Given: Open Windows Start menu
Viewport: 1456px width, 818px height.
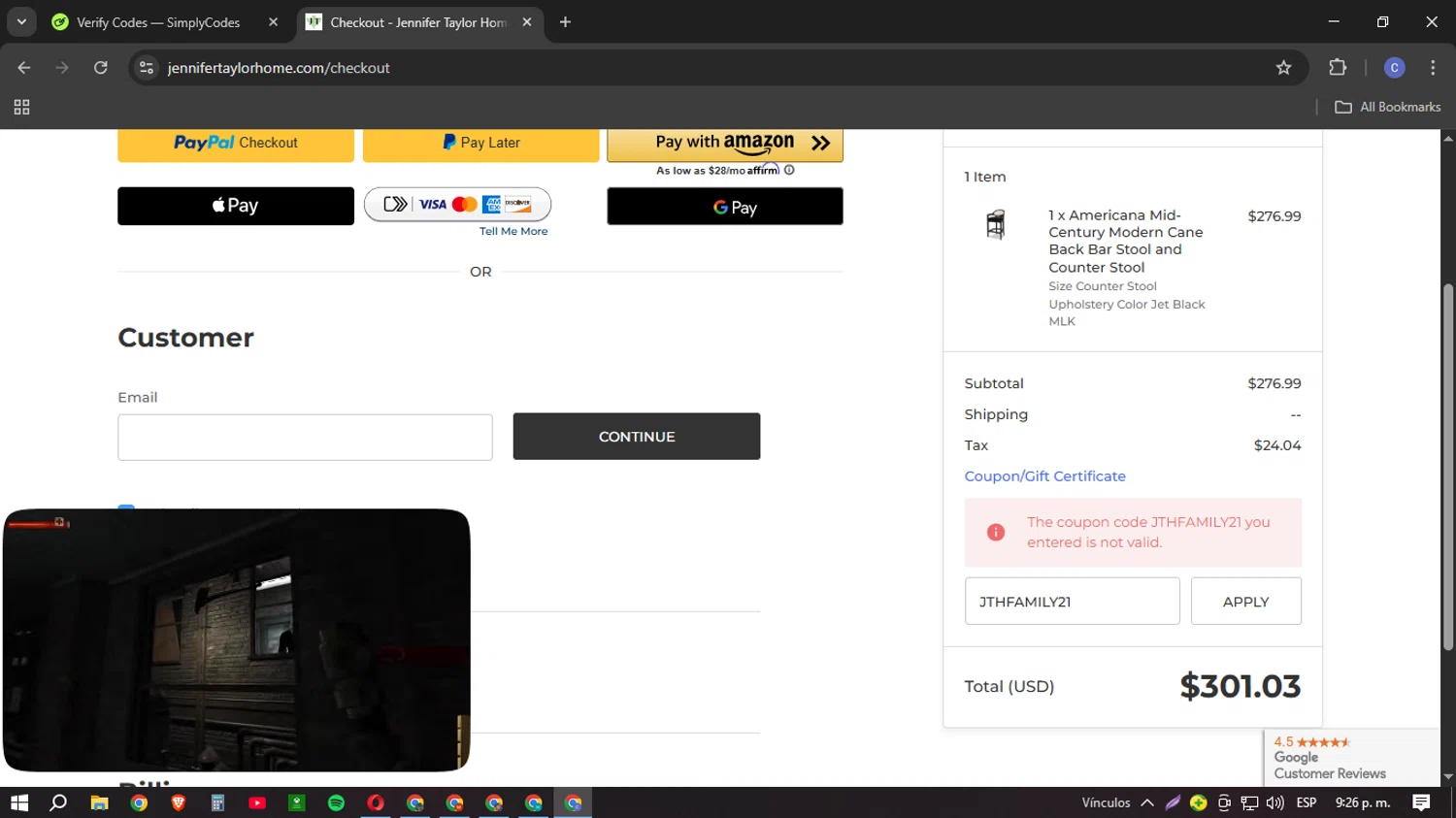Looking at the screenshot, I should tap(19, 802).
